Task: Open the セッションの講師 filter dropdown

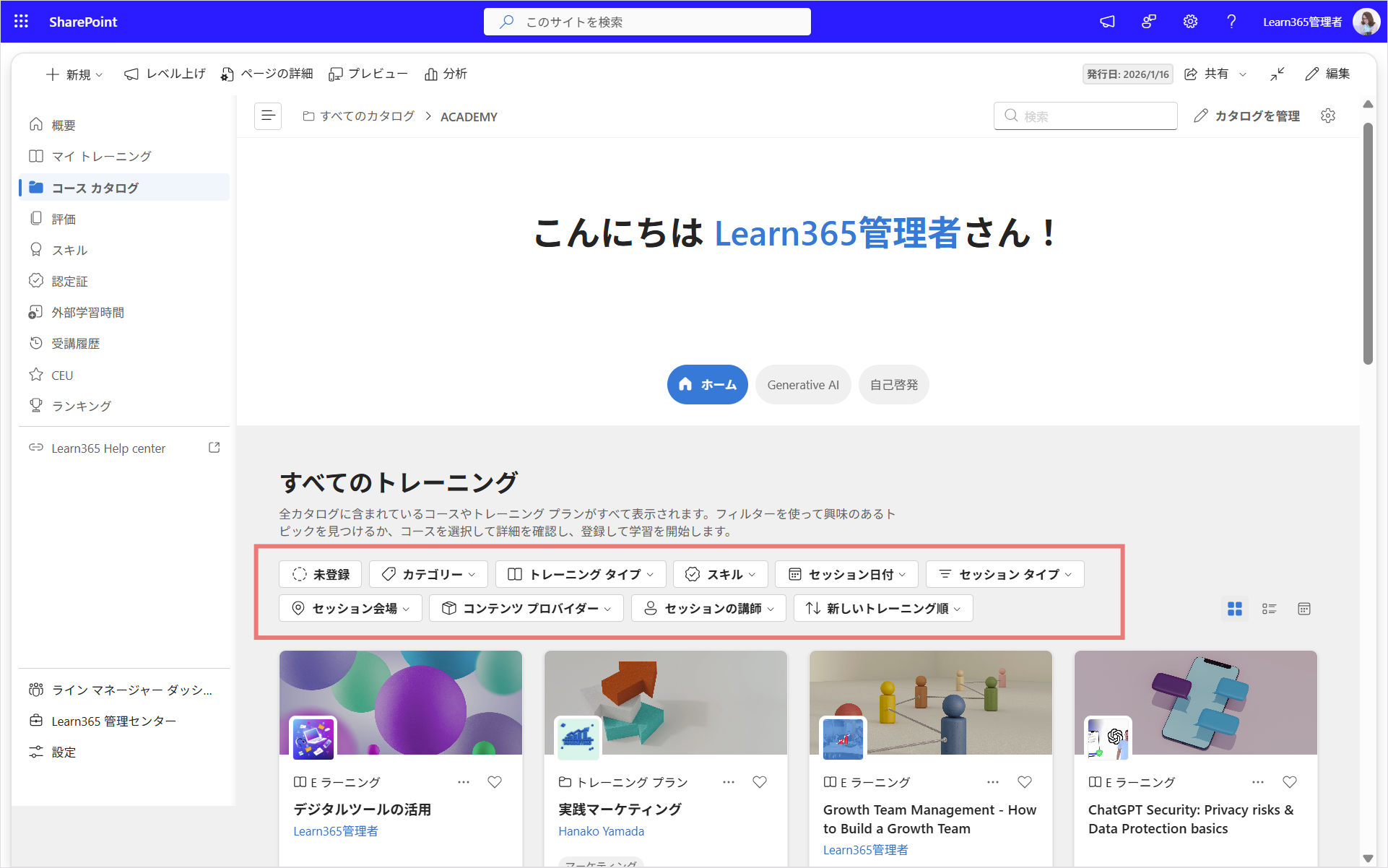Action: point(708,608)
